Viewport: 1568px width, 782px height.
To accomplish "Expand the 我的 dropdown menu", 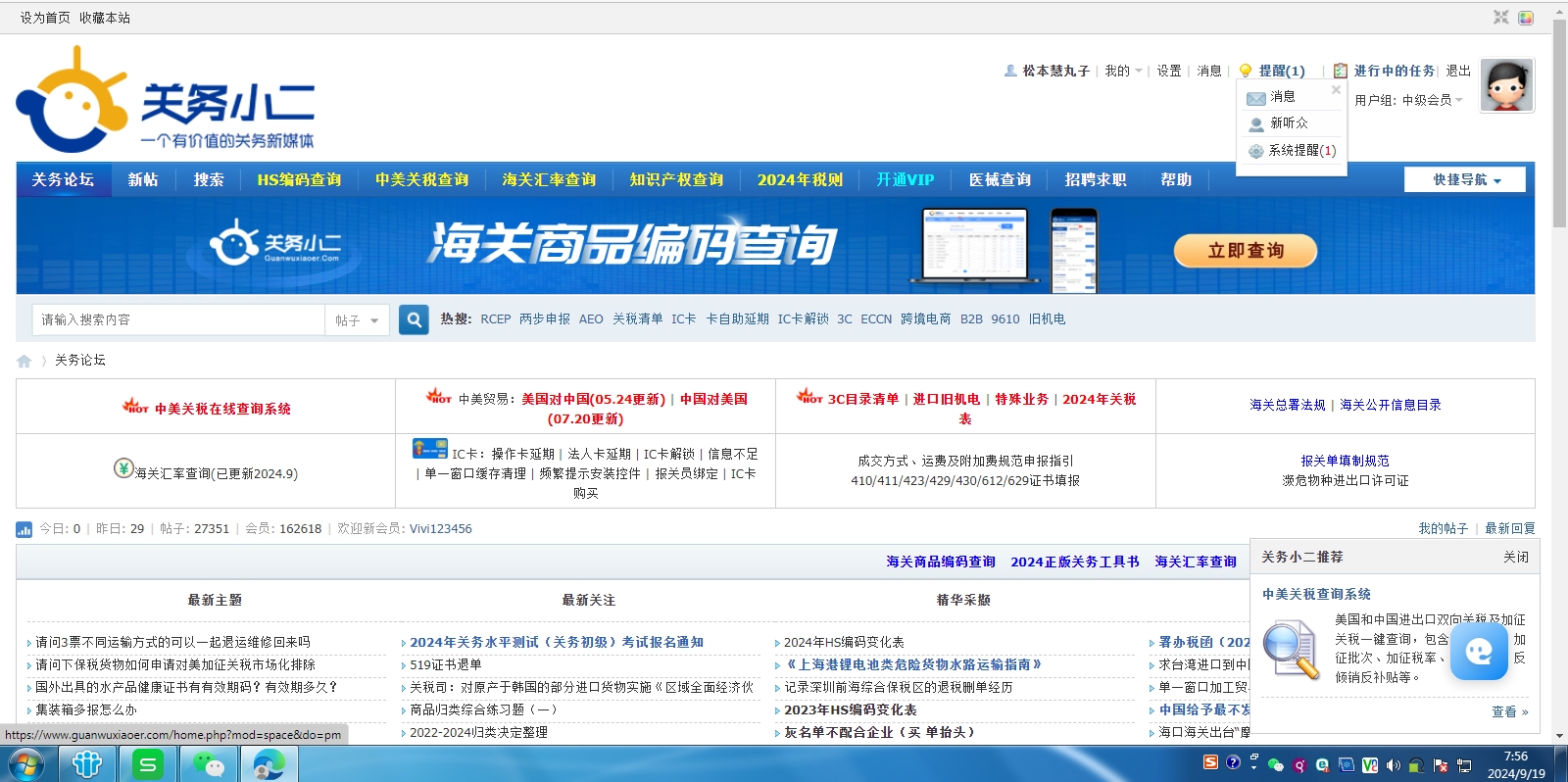I will [1123, 71].
